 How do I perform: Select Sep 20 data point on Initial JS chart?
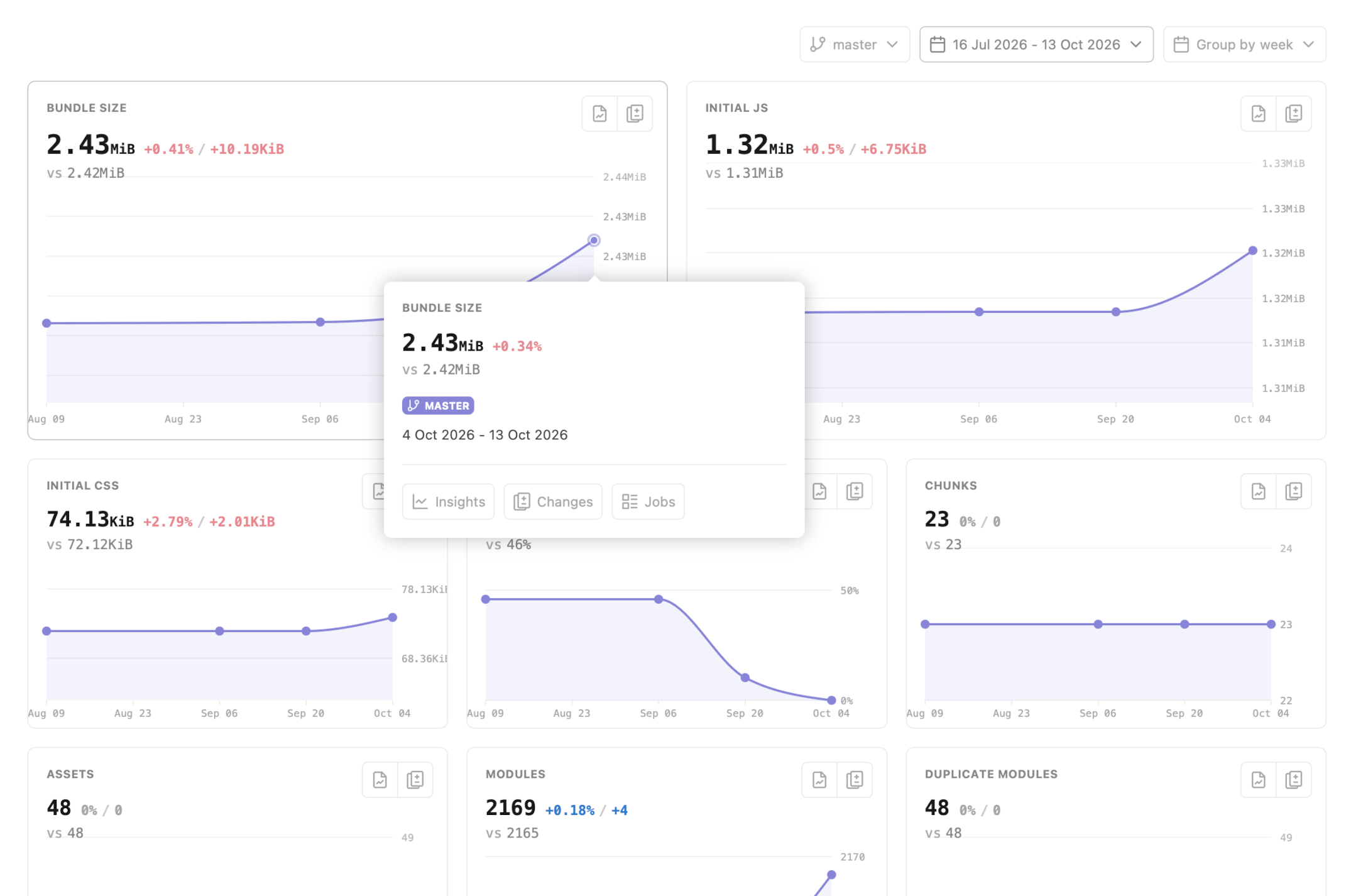1115,312
